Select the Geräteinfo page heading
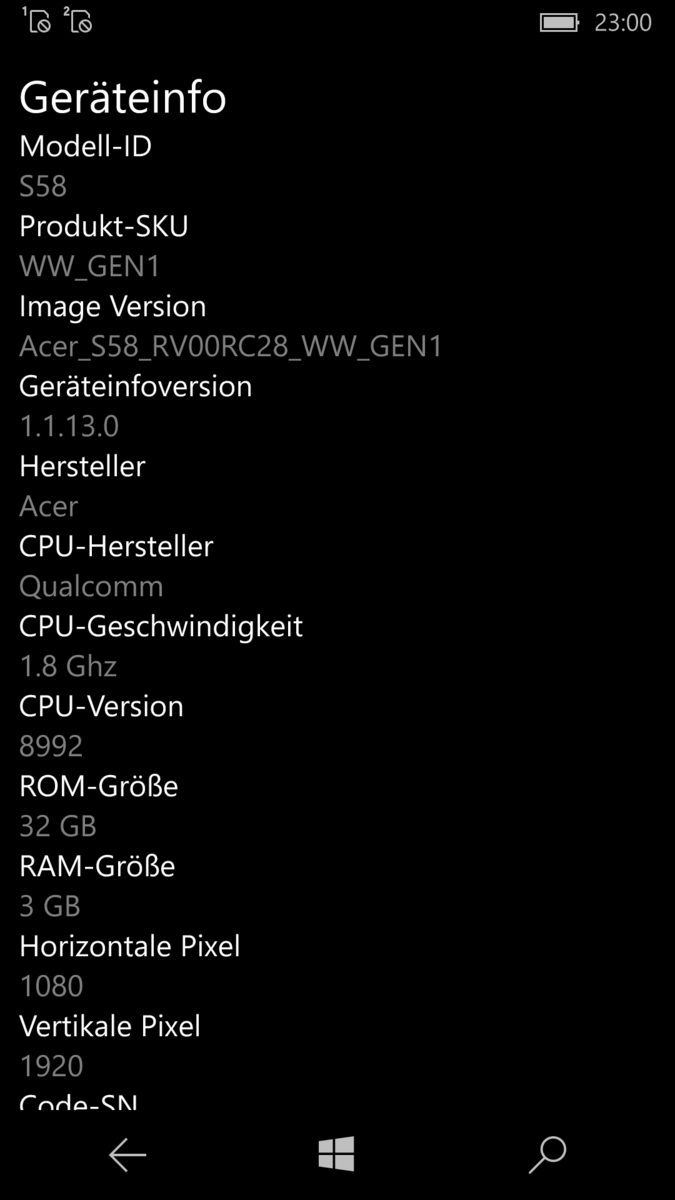 (123, 97)
